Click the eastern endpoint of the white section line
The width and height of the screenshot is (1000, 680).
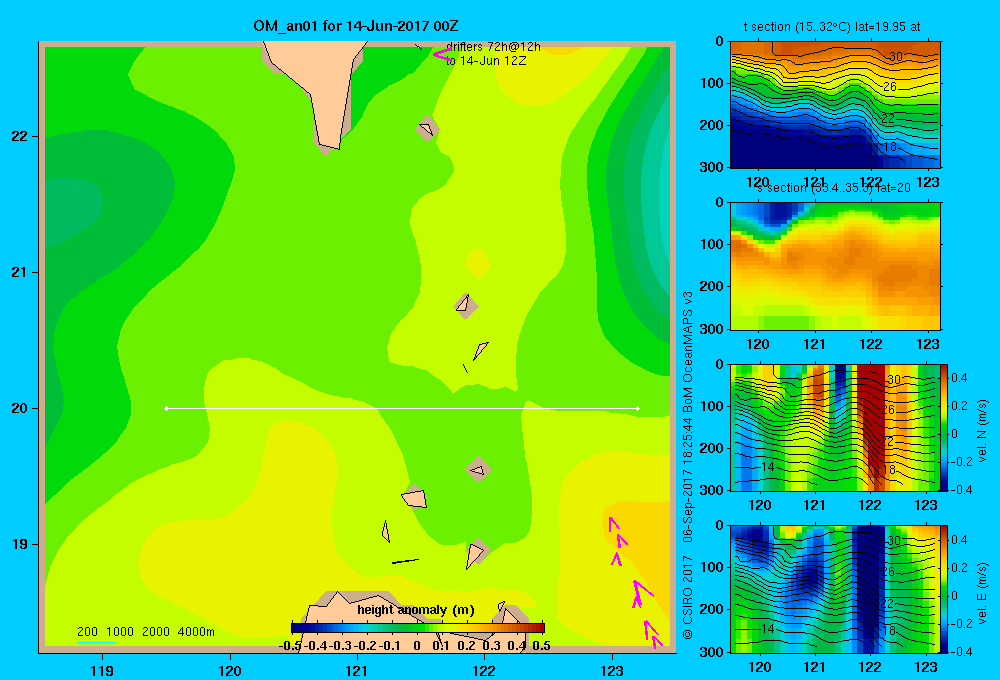pyautogui.click(x=638, y=408)
